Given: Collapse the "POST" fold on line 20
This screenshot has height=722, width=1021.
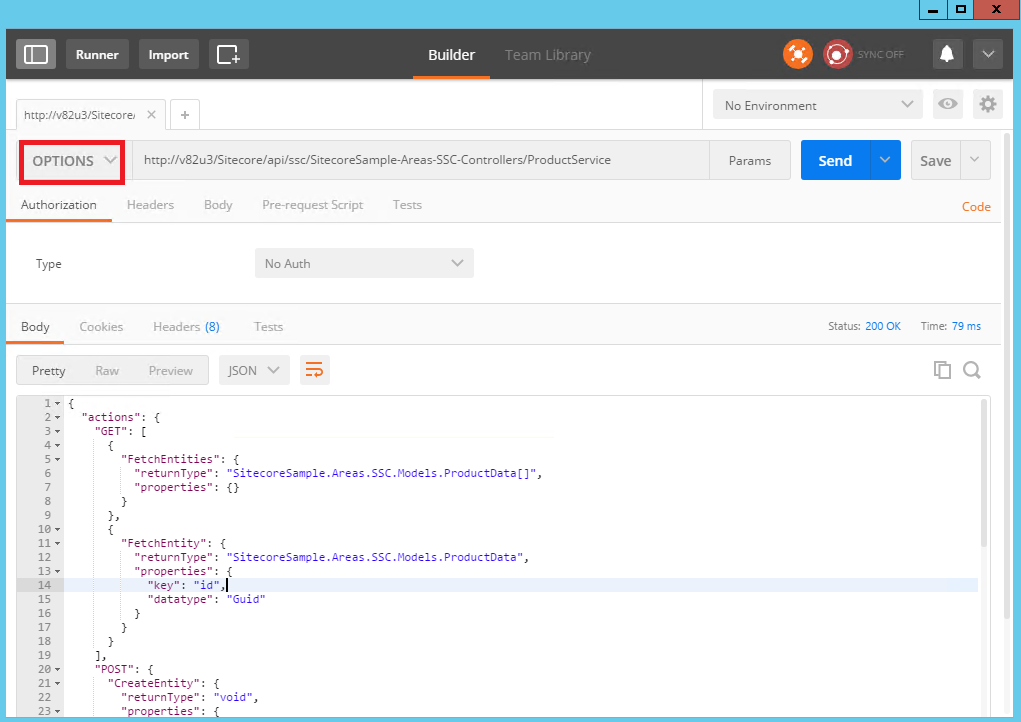Looking at the screenshot, I should pos(58,669).
